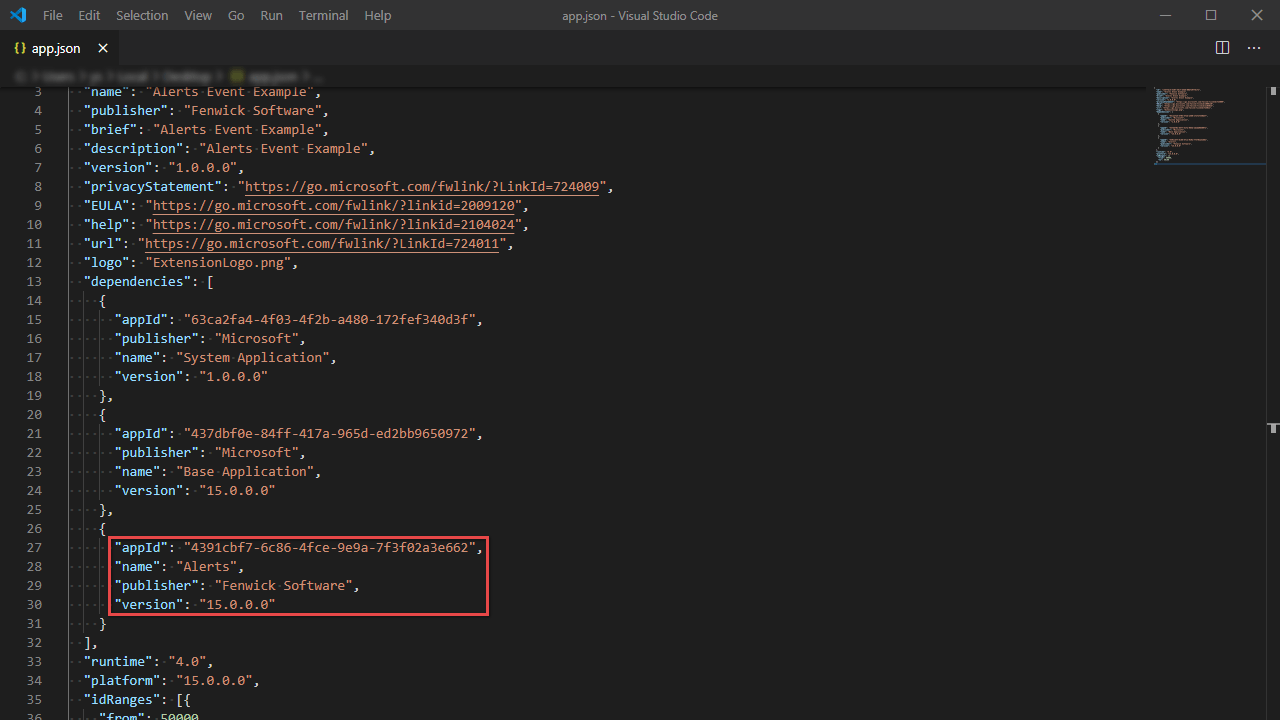This screenshot has width=1280, height=720.
Task: Open the Run menu
Action: point(271,15)
